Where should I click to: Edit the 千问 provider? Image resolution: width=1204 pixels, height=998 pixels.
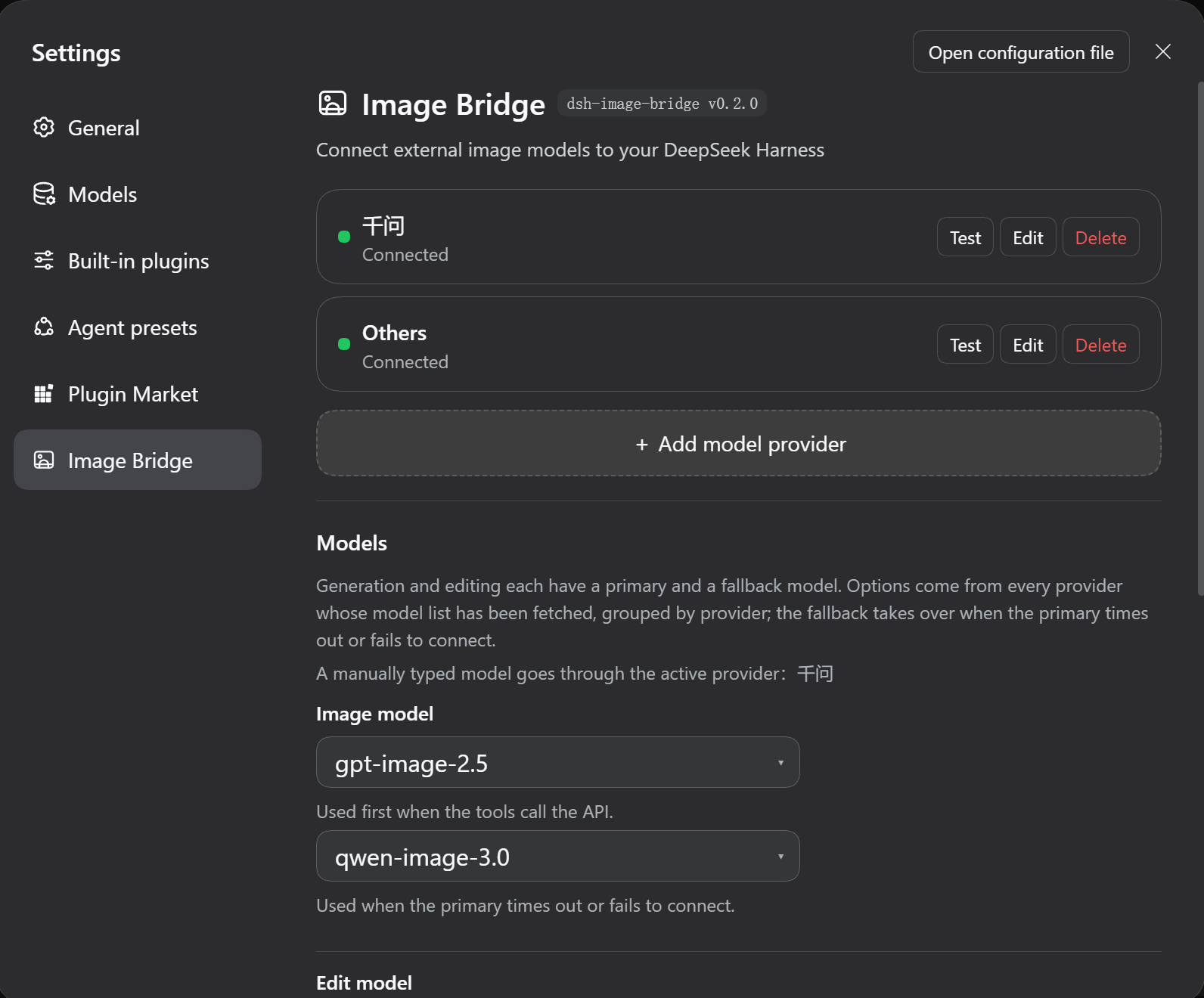click(x=1028, y=237)
